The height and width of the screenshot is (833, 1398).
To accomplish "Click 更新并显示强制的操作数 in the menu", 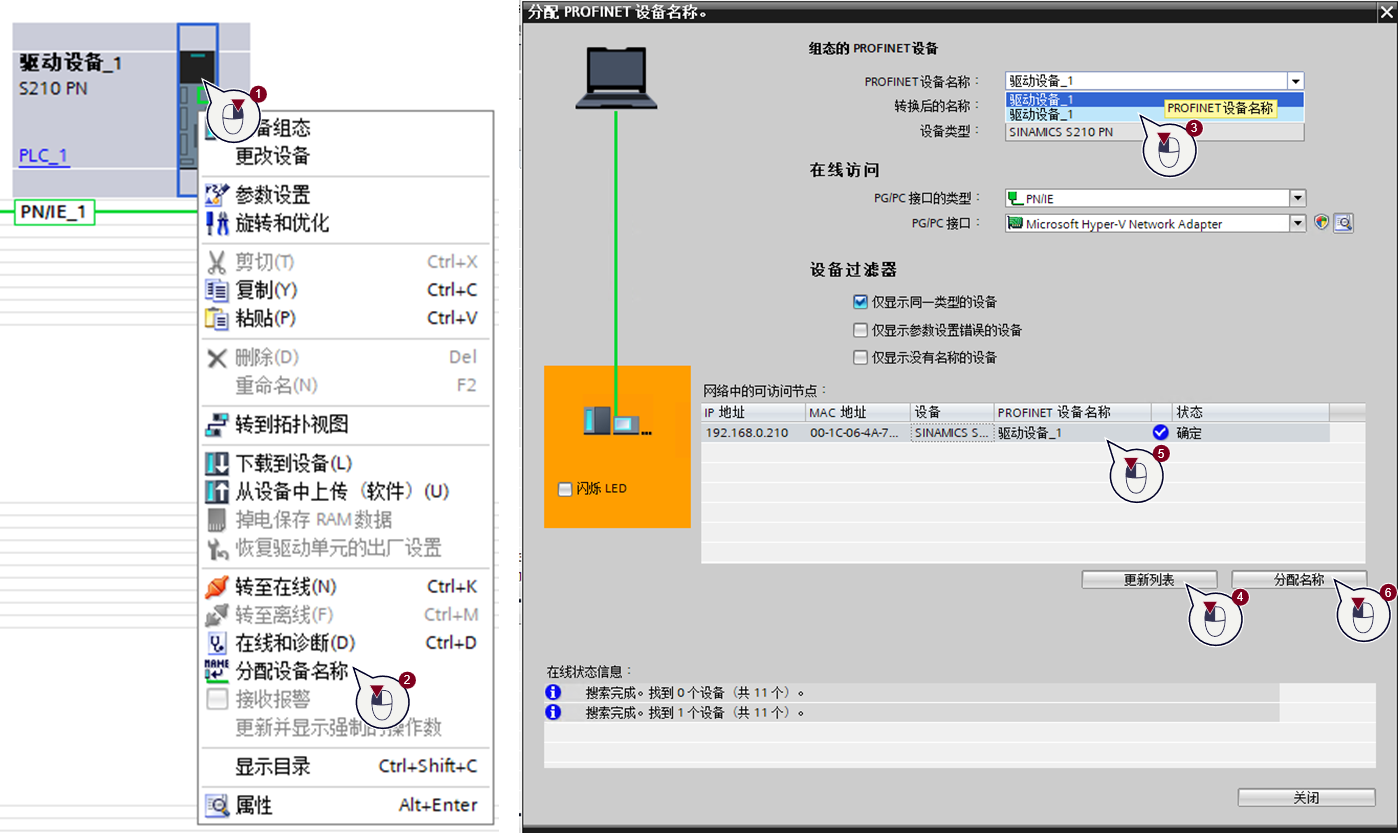I will 346,727.
